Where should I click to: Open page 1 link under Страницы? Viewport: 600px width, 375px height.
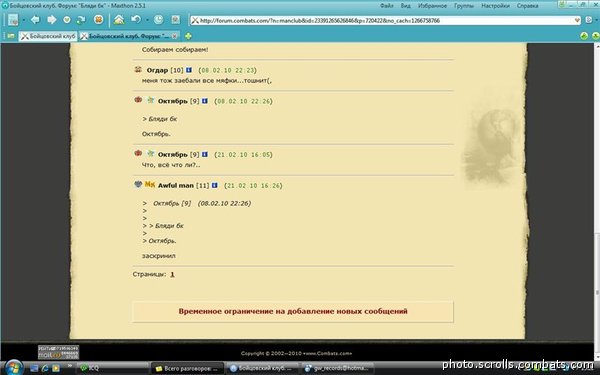click(172, 274)
